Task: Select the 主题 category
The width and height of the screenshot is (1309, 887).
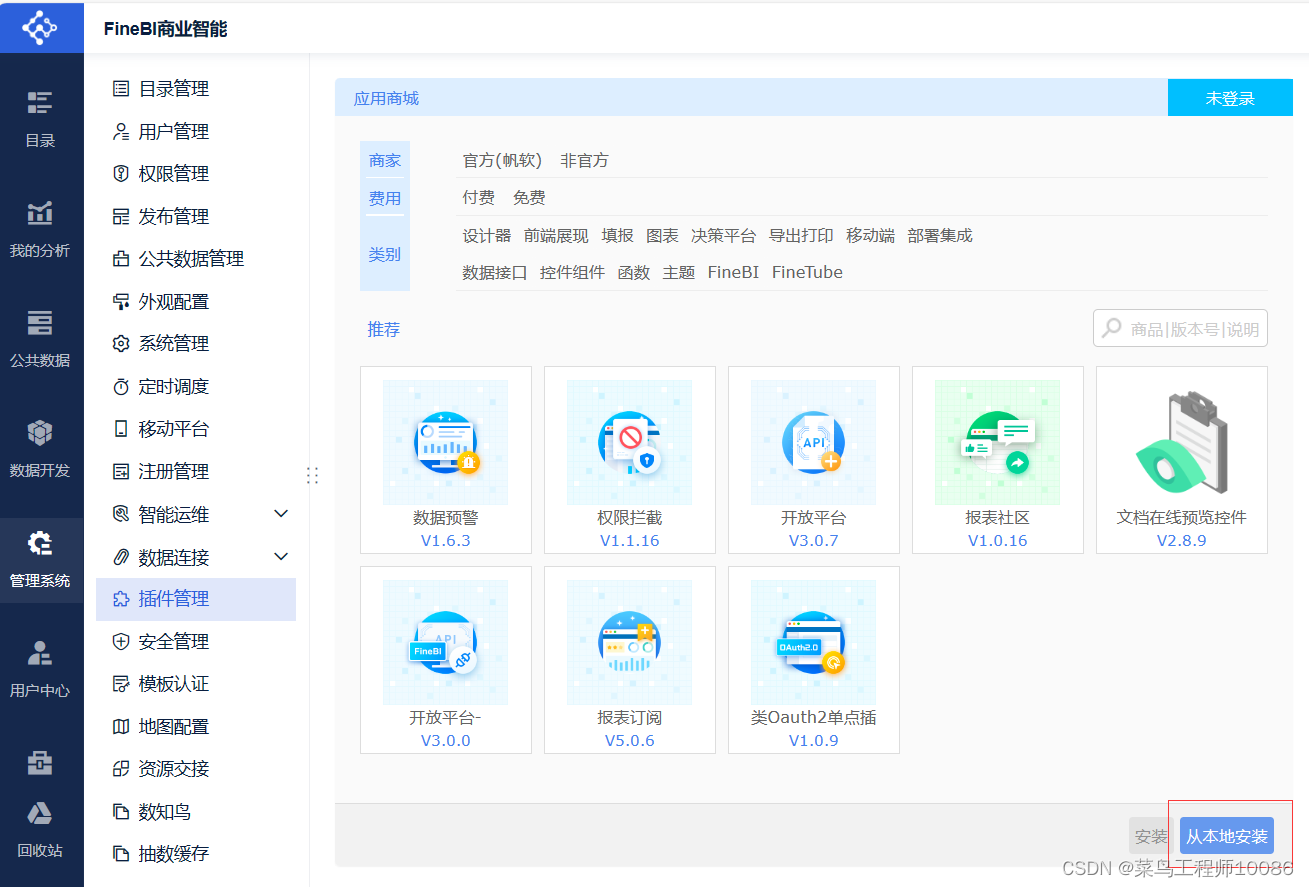Action: pos(678,272)
